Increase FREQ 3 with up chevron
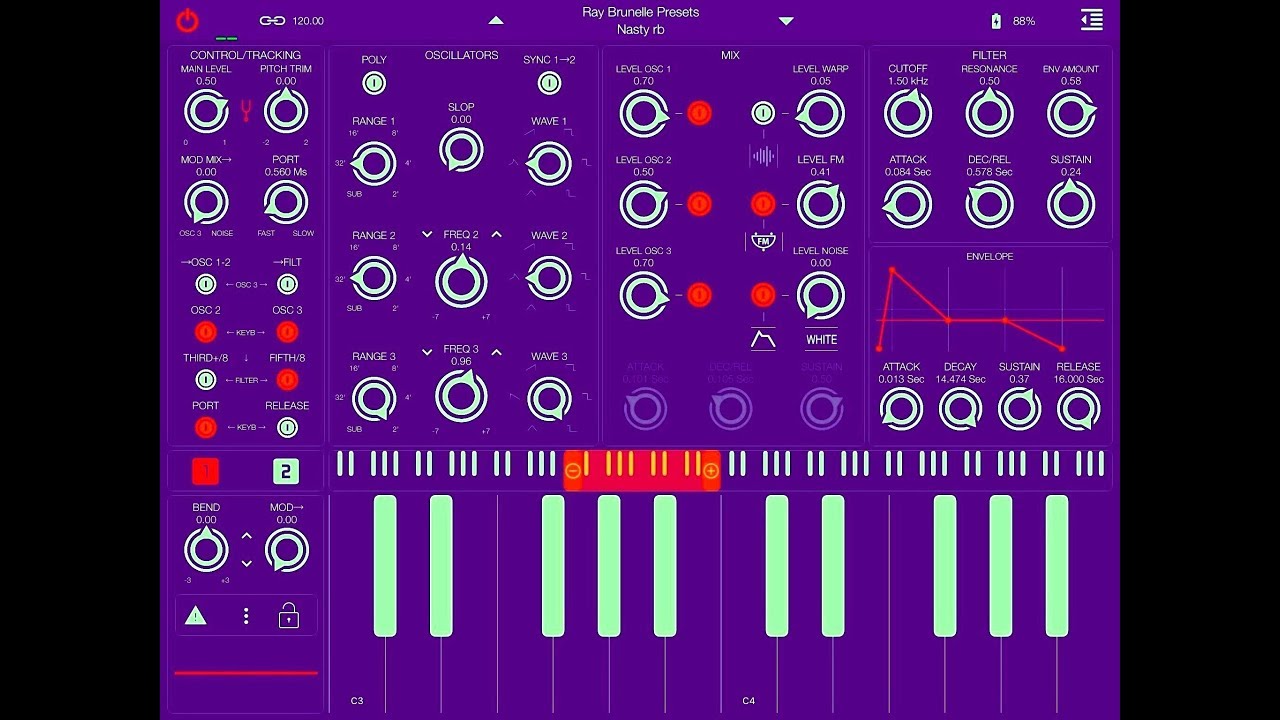 (496, 352)
